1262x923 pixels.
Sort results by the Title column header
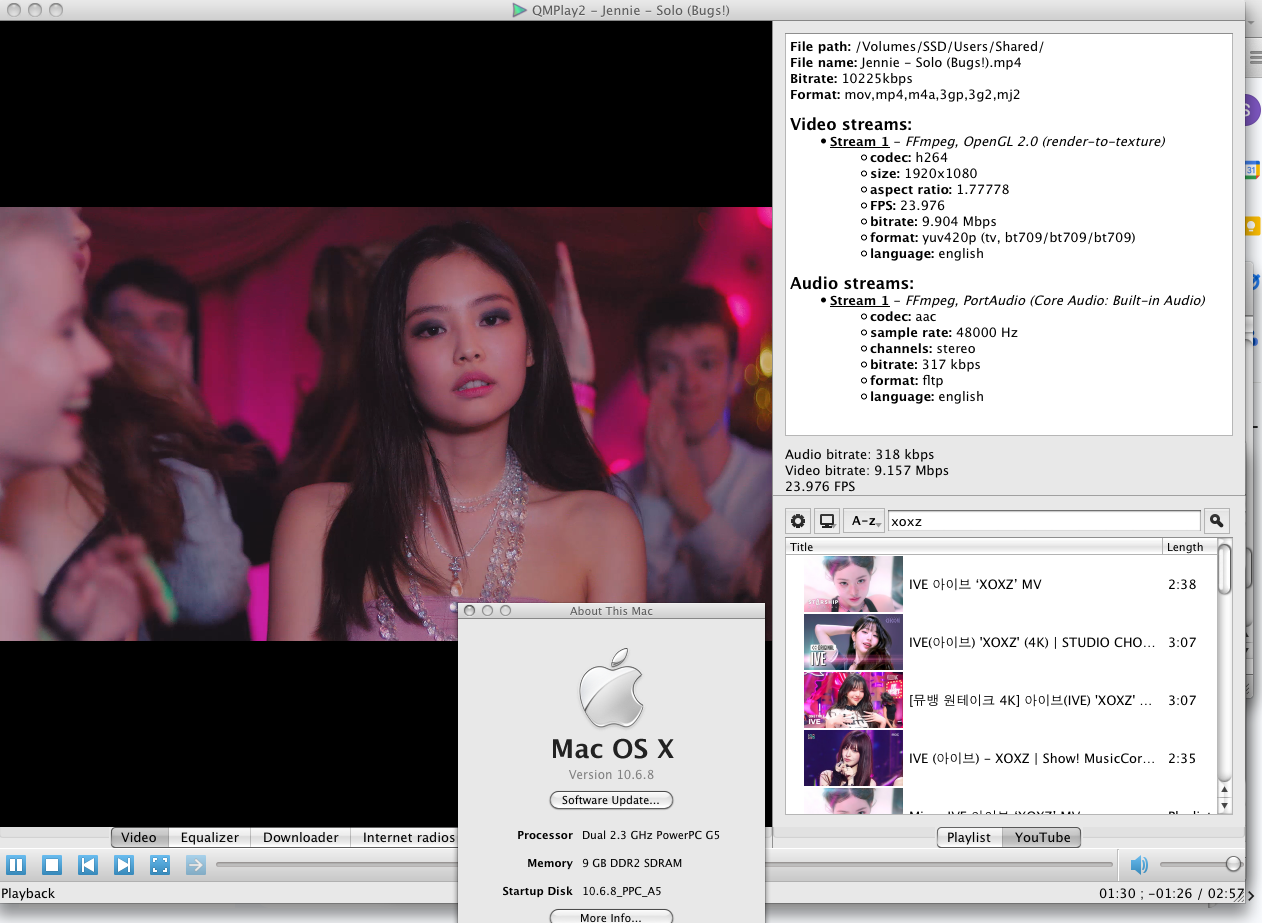tap(974, 547)
